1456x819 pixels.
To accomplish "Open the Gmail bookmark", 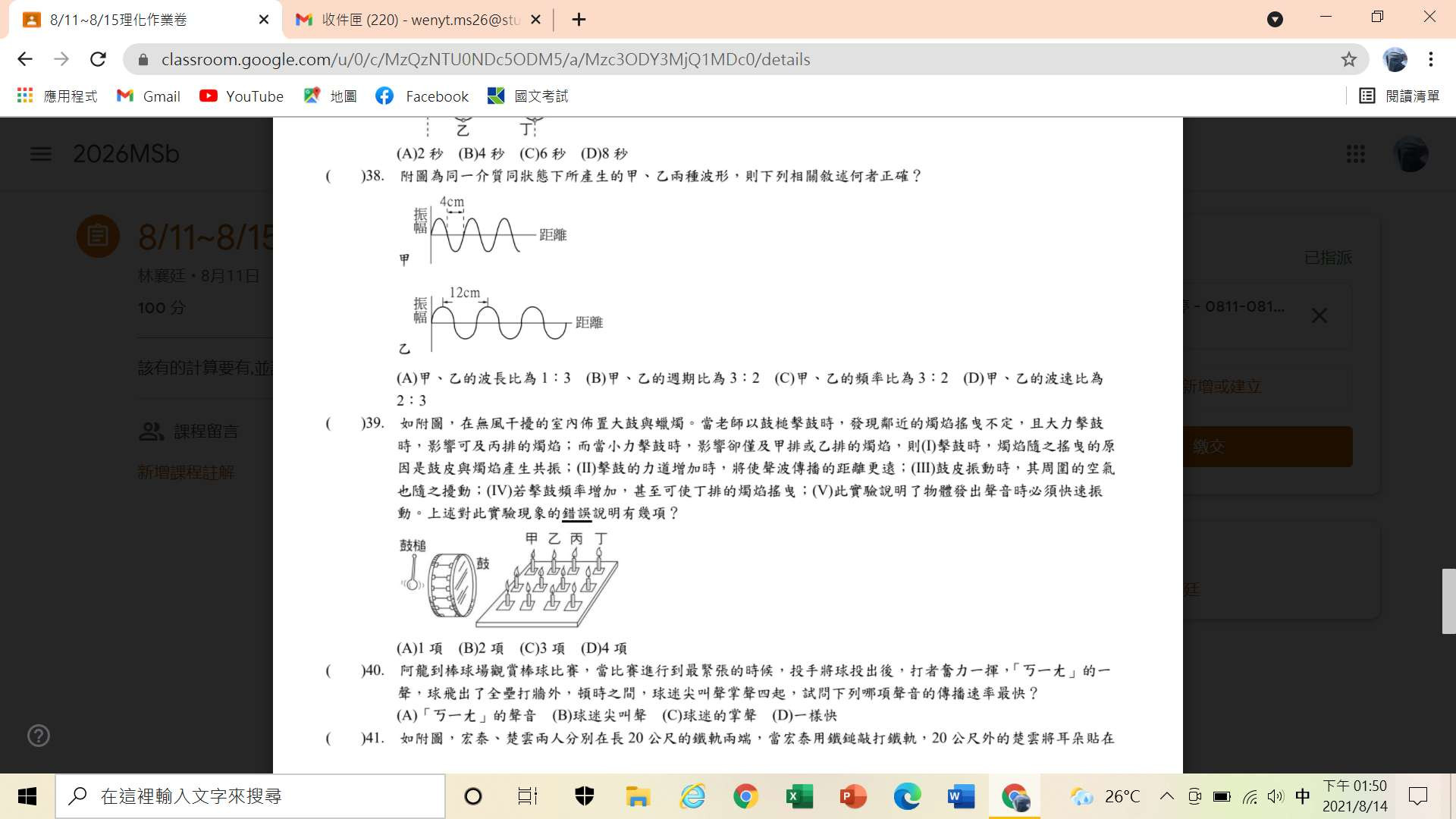I will (149, 96).
